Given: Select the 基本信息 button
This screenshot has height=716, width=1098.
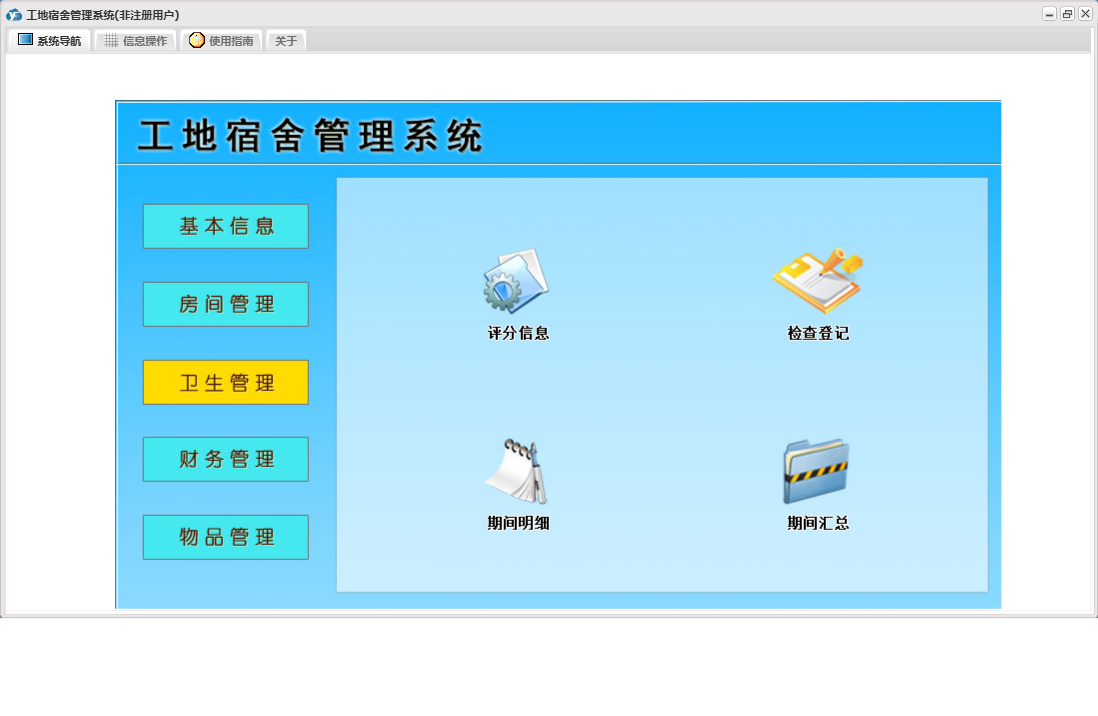Looking at the screenshot, I should click(x=225, y=226).
